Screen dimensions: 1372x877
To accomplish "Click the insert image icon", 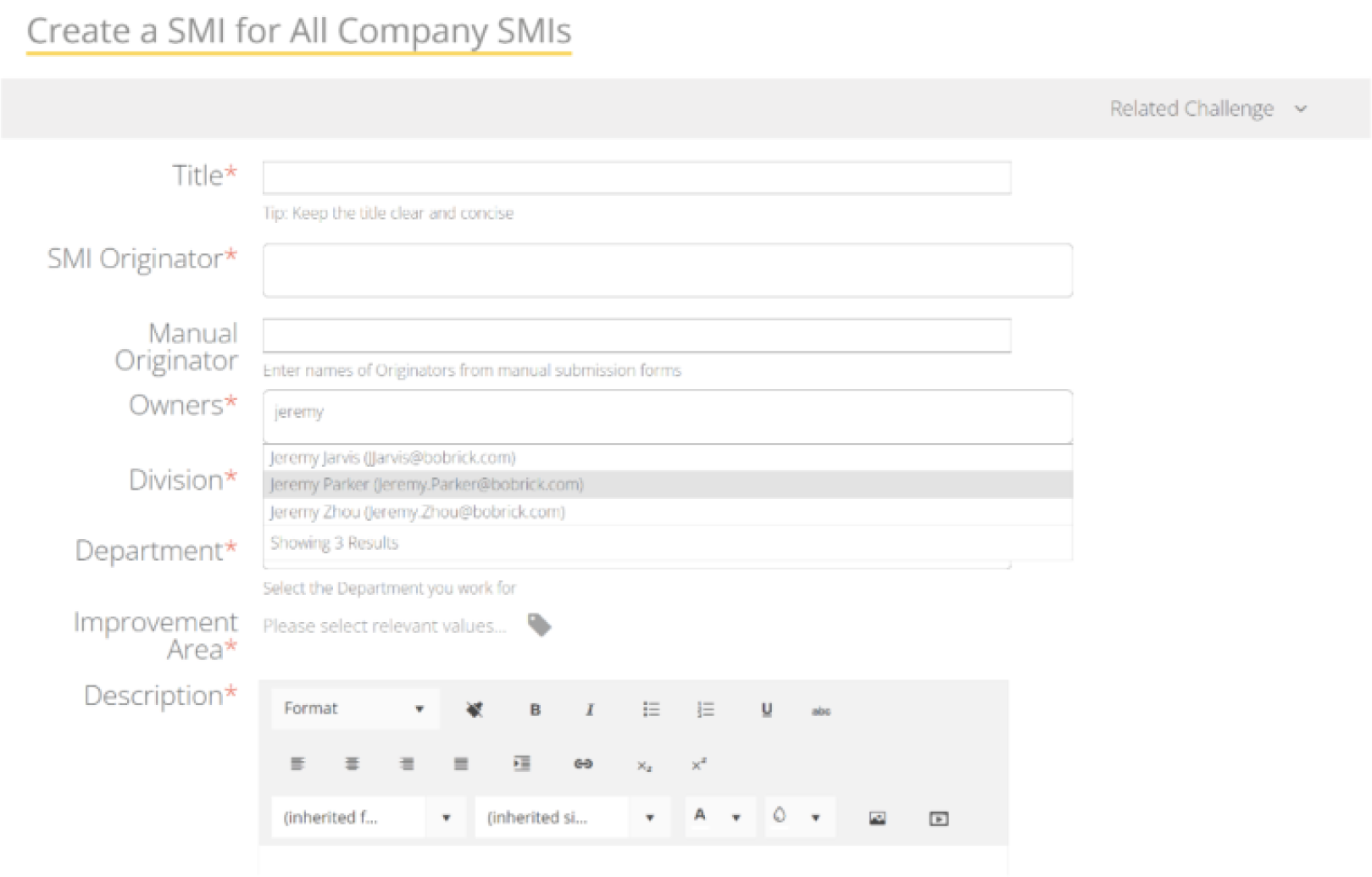I will [x=877, y=818].
